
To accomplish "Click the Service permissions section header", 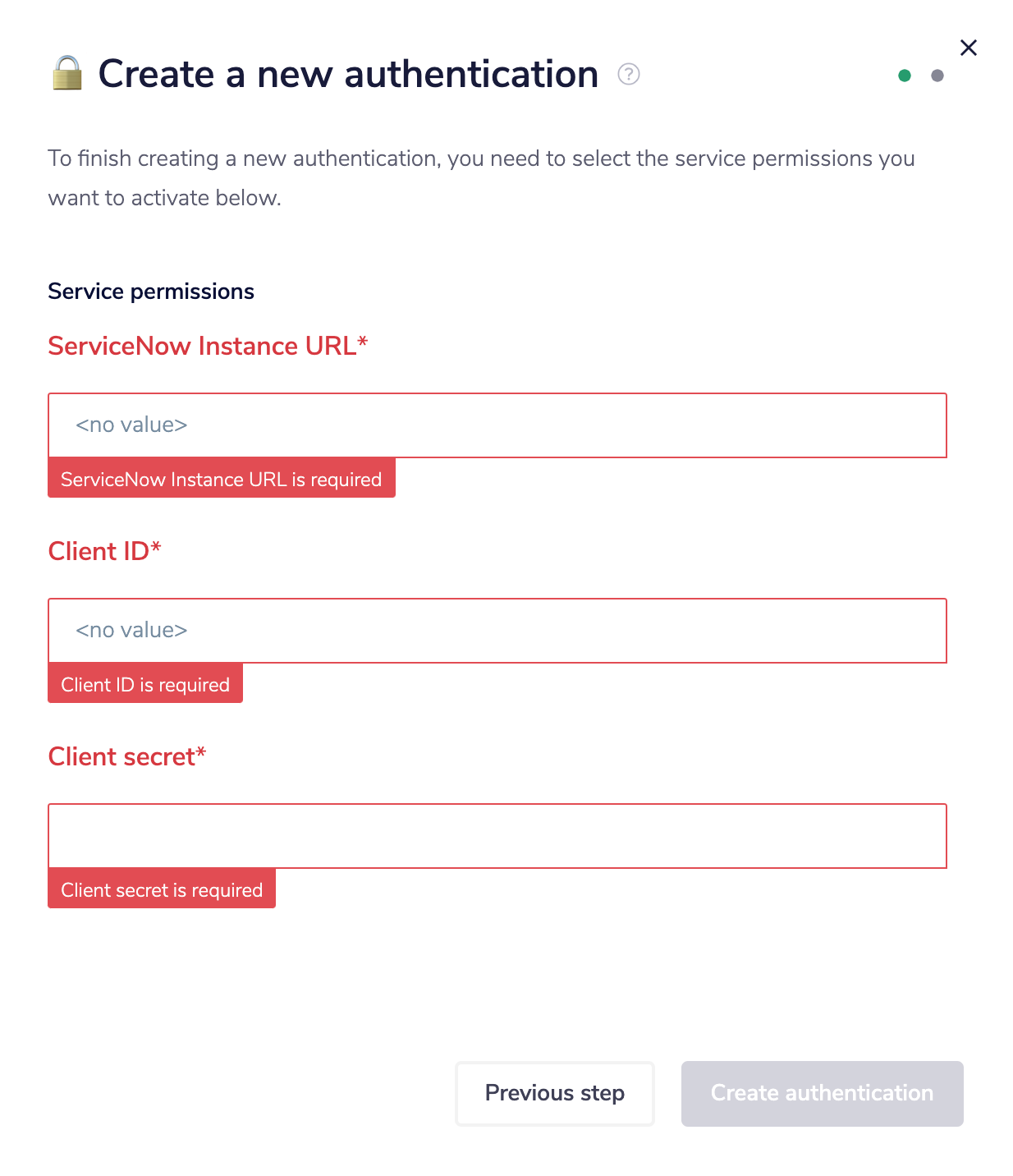I will pos(151,291).
